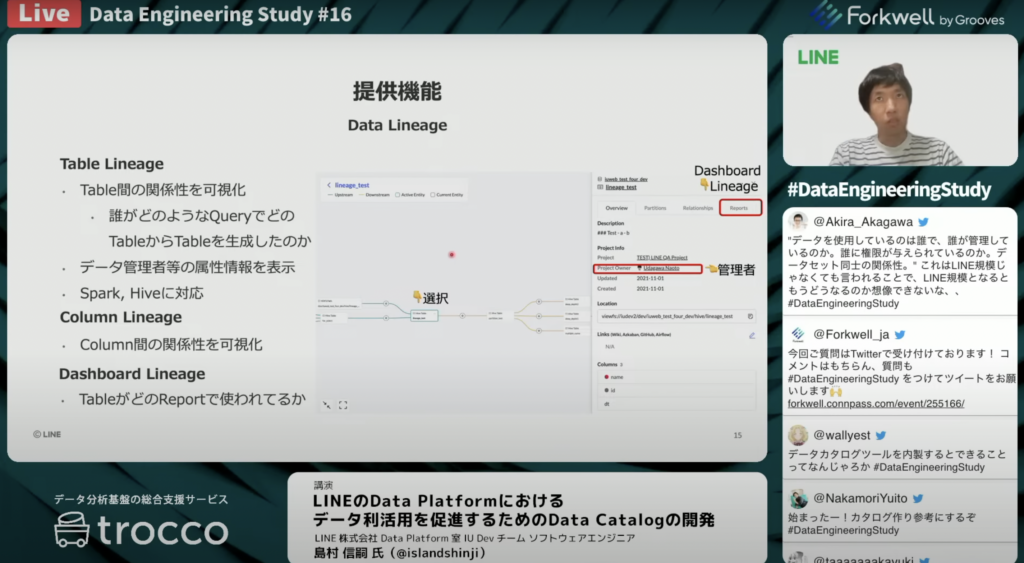The height and width of the screenshot is (563, 1024).
Task: Open the Relationships tab
Action: [698, 208]
